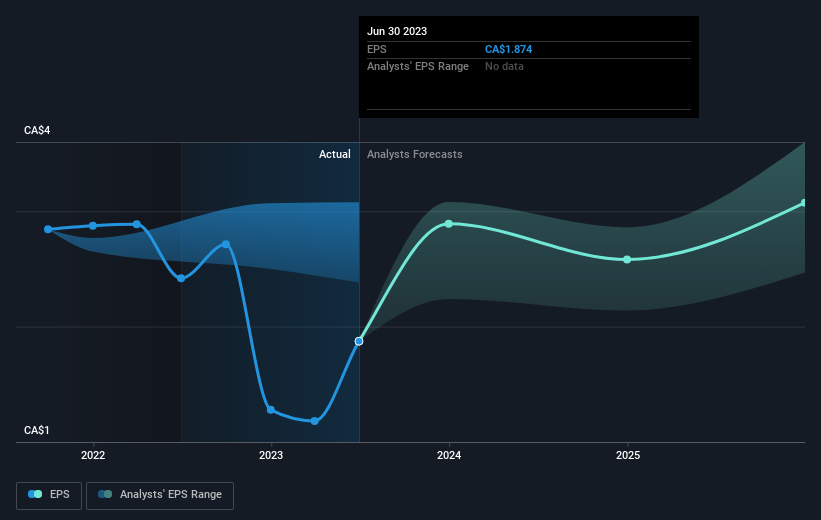
Task: Click the EPS data point at 2023 start
Action: click(x=271, y=410)
